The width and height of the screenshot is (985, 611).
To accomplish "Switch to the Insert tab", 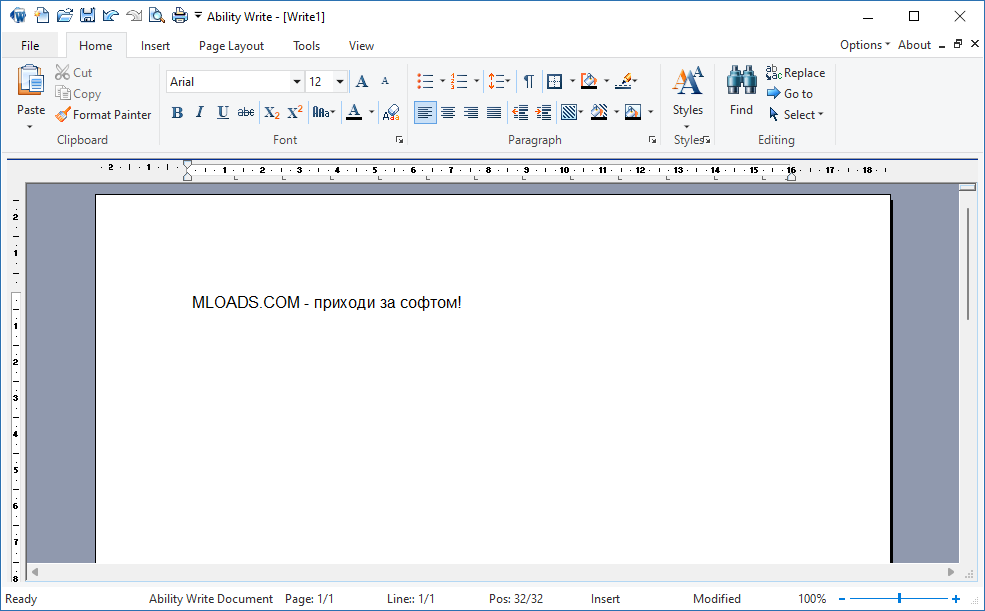I will (x=155, y=45).
